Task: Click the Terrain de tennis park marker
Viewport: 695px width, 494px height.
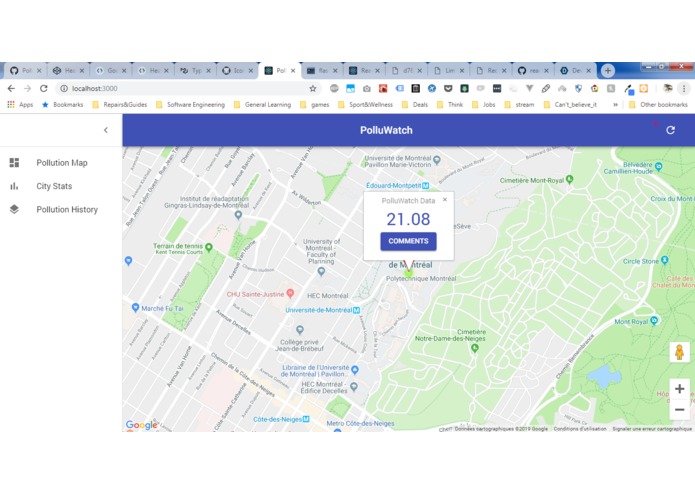Action: pos(209,247)
